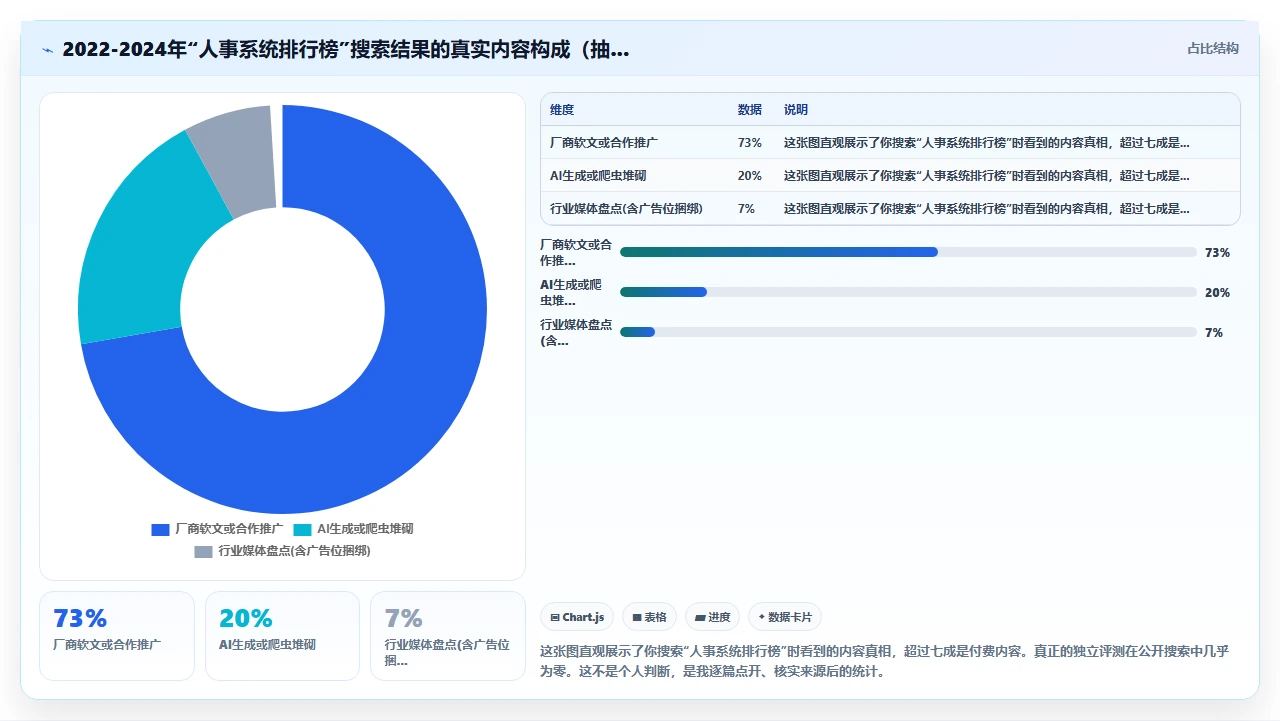The height and width of the screenshot is (721, 1280).
Task: Click the Chart.js tag
Action: click(577, 618)
